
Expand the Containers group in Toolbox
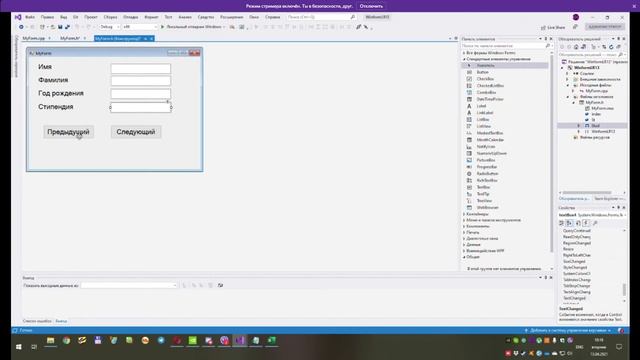464,214
